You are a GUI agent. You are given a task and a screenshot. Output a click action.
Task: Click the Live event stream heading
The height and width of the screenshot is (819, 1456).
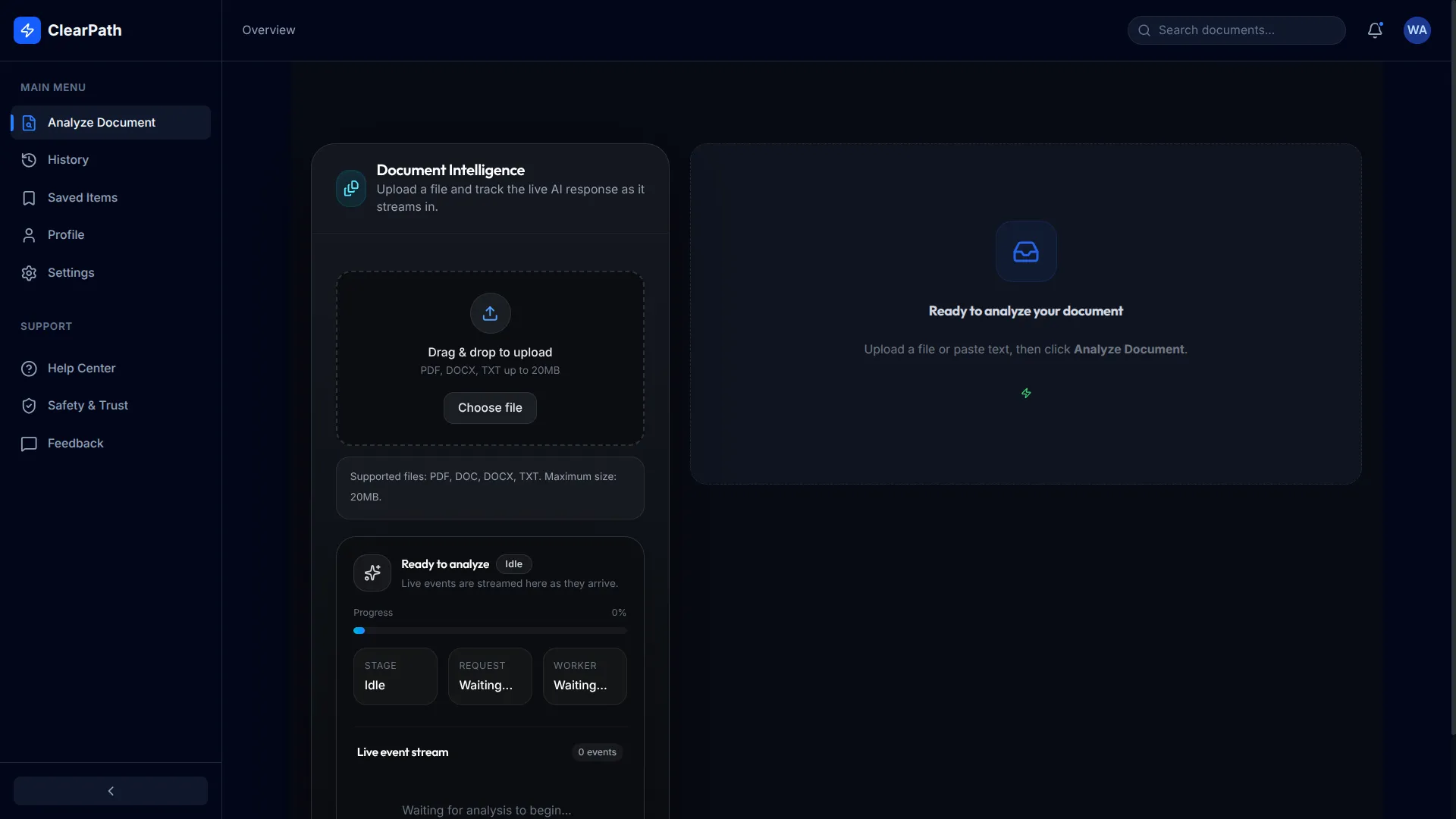click(x=403, y=752)
